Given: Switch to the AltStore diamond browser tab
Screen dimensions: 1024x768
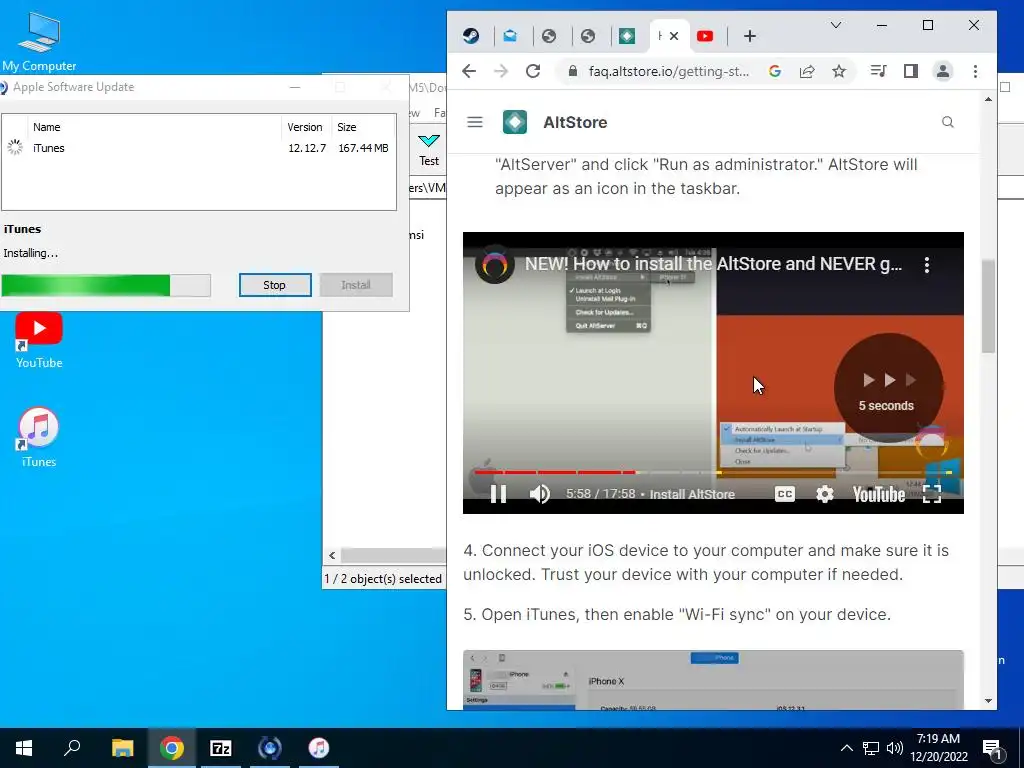Looking at the screenshot, I should 627,36.
